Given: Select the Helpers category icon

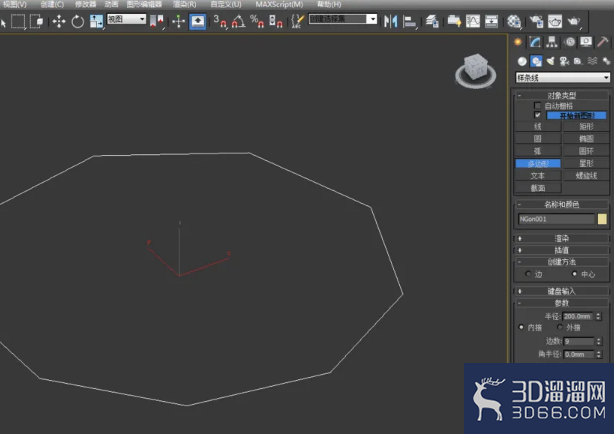Looking at the screenshot, I should pyautogui.click(x=578, y=61).
